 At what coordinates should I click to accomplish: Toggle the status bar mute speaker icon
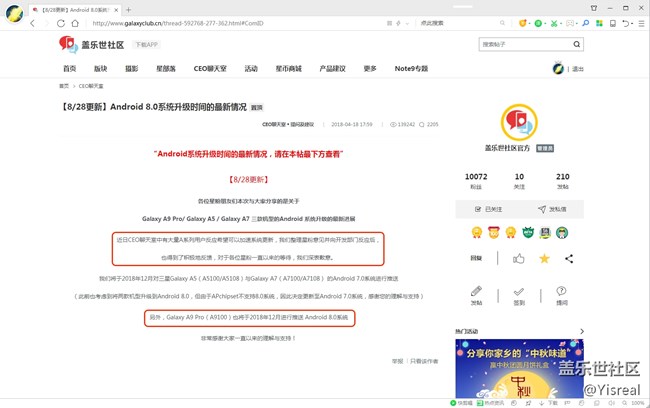point(611,403)
